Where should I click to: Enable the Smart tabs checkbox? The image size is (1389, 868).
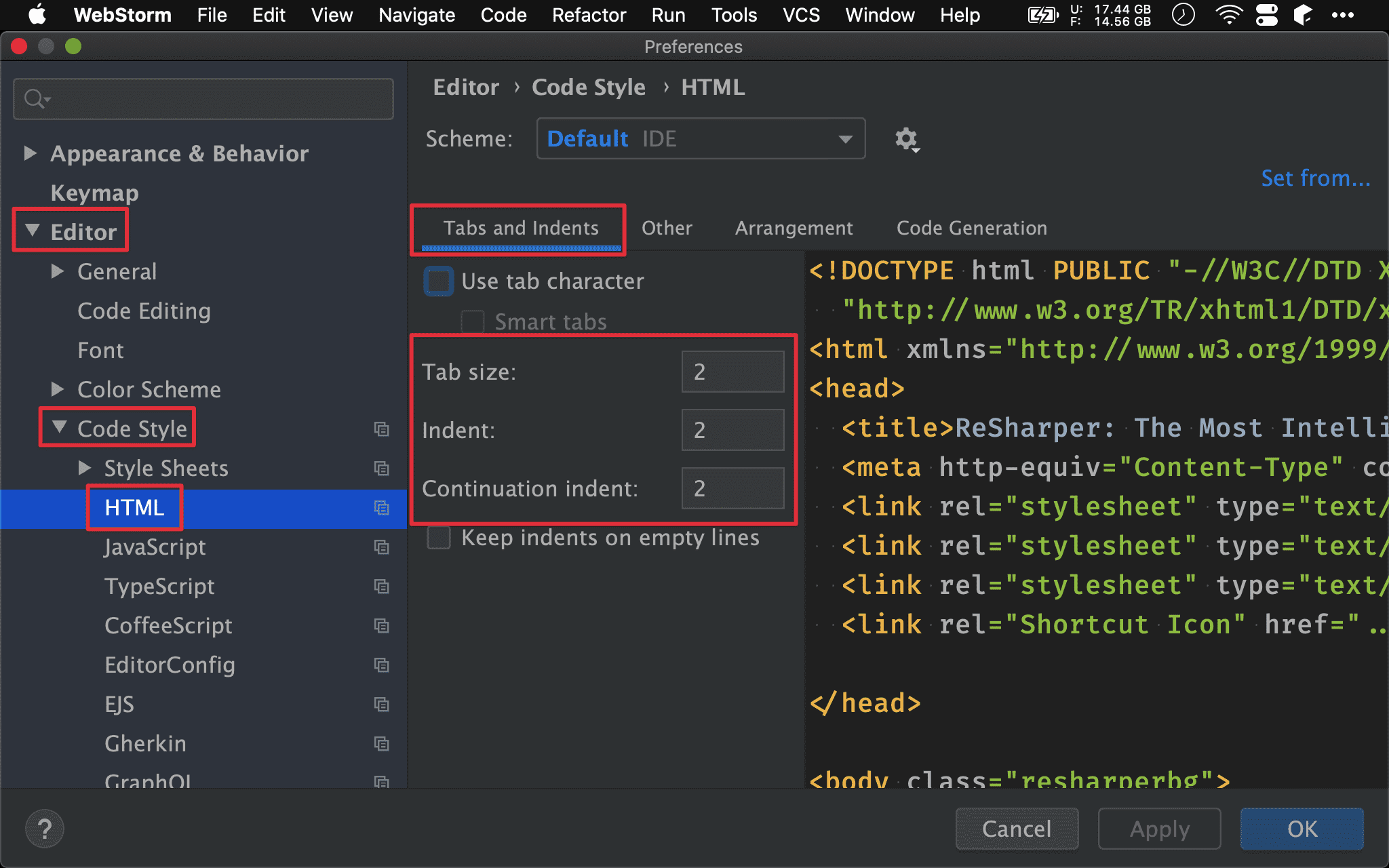coord(473,320)
